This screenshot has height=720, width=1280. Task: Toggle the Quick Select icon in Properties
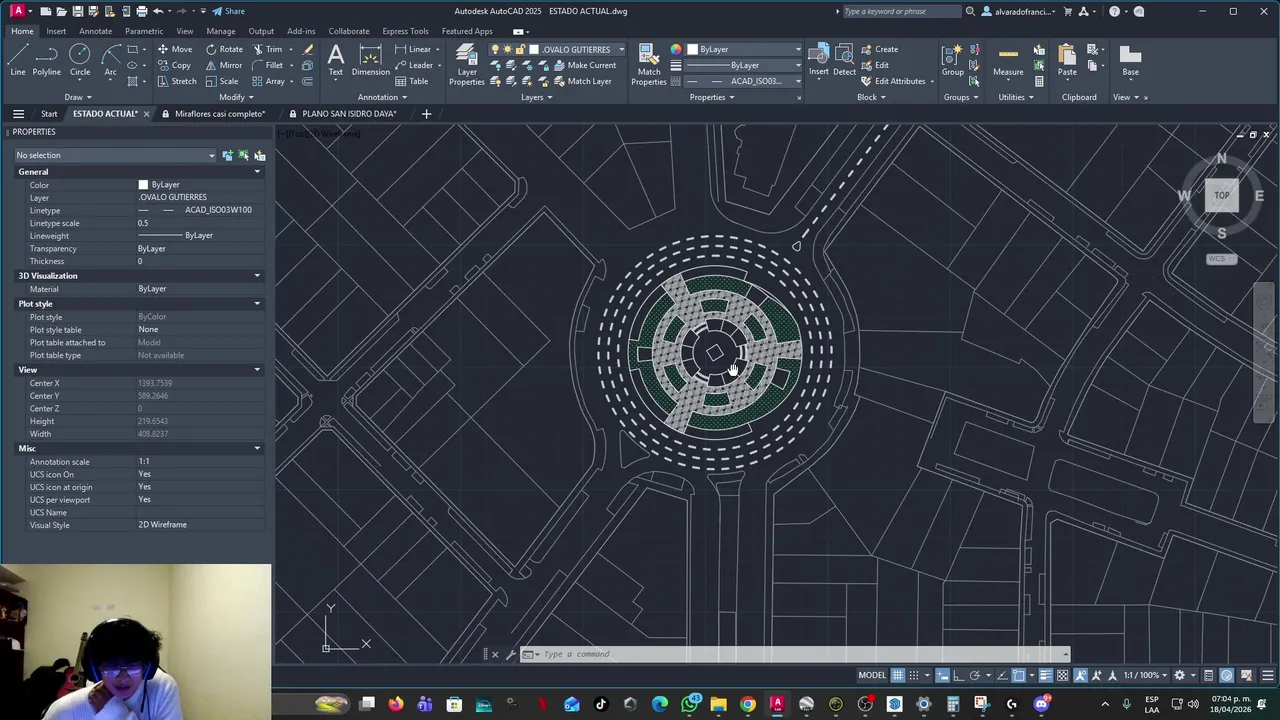[260, 155]
